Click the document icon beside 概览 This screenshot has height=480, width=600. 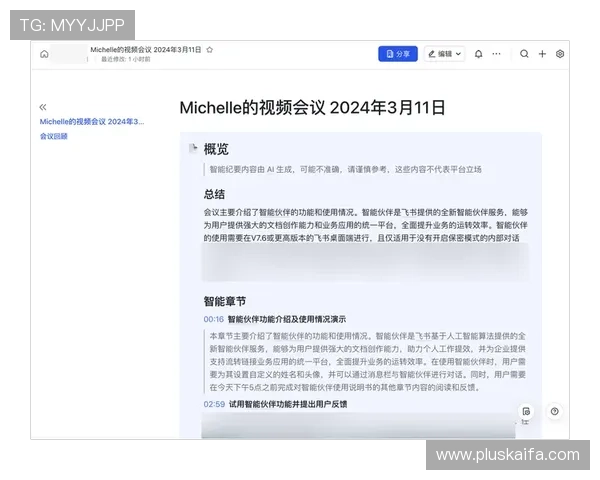(x=194, y=148)
